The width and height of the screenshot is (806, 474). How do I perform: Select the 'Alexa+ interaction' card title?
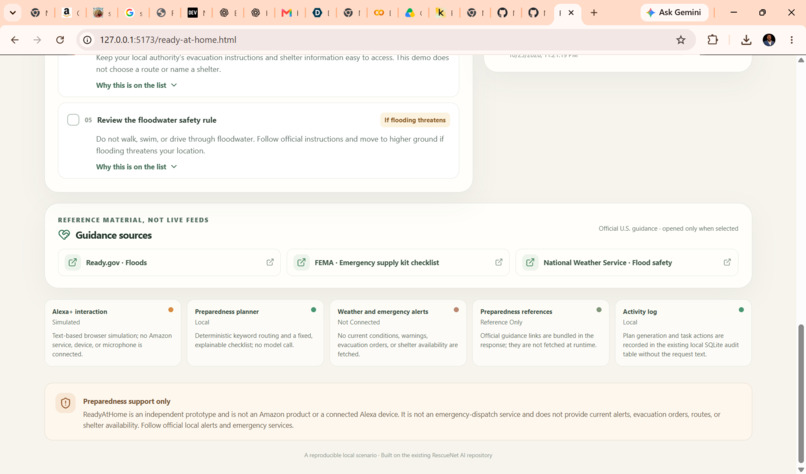click(80, 312)
